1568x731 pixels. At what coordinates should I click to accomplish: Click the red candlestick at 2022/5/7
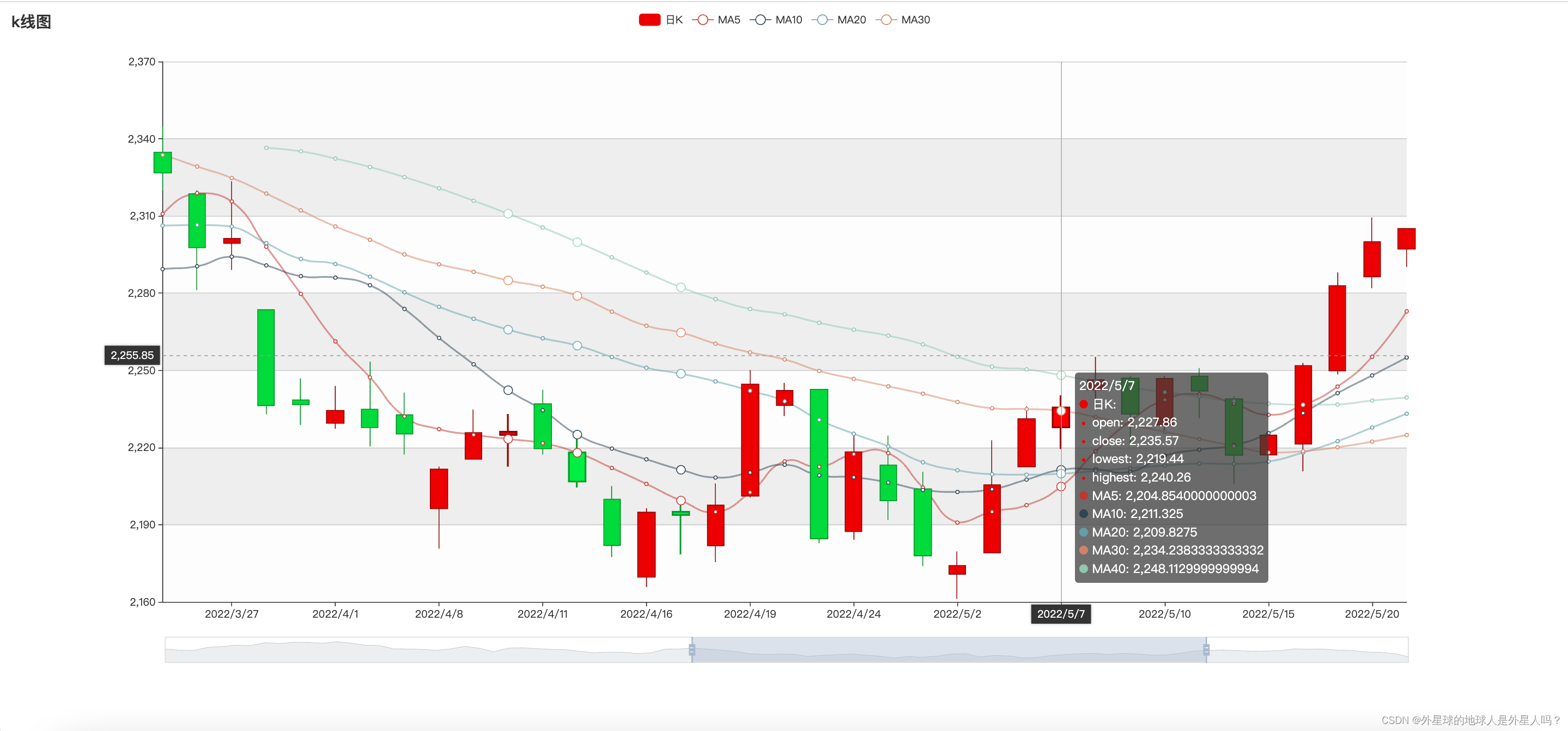point(1061,418)
